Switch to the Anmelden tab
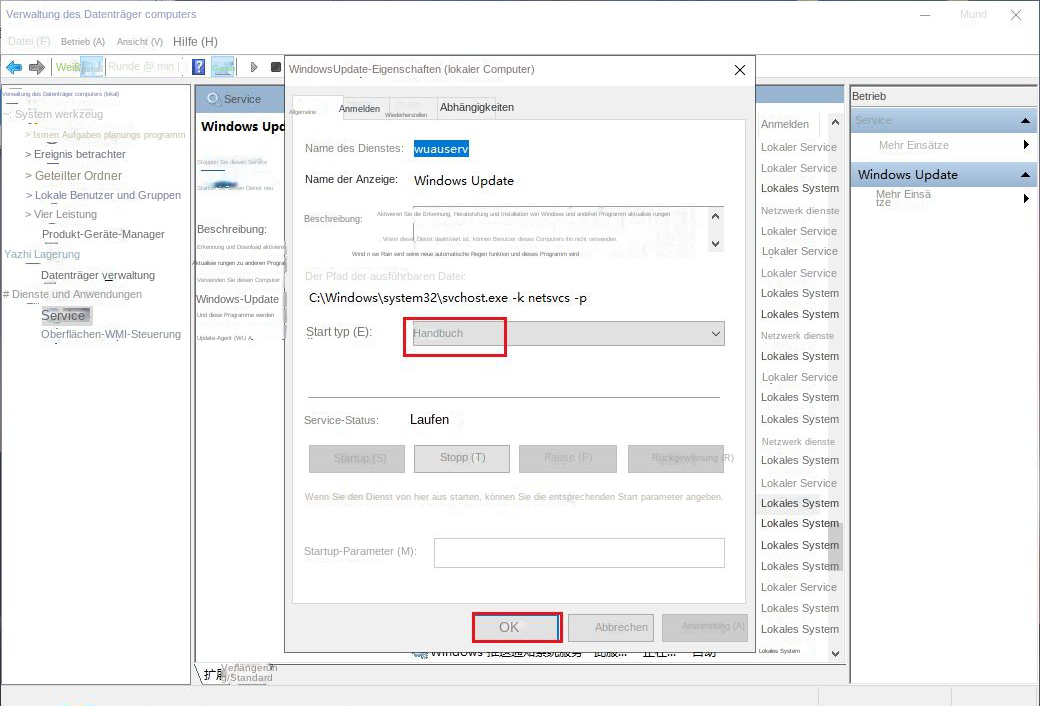1040x706 pixels. tap(359, 108)
